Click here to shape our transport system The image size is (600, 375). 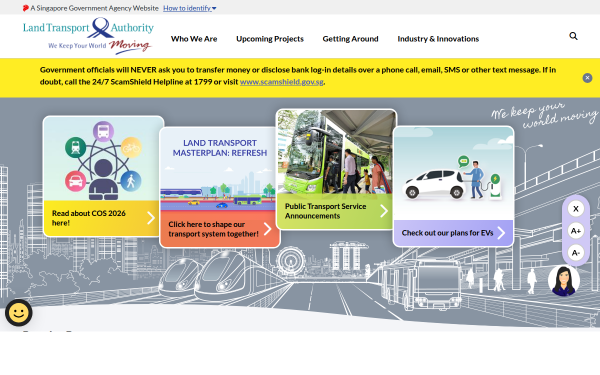tap(213, 229)
